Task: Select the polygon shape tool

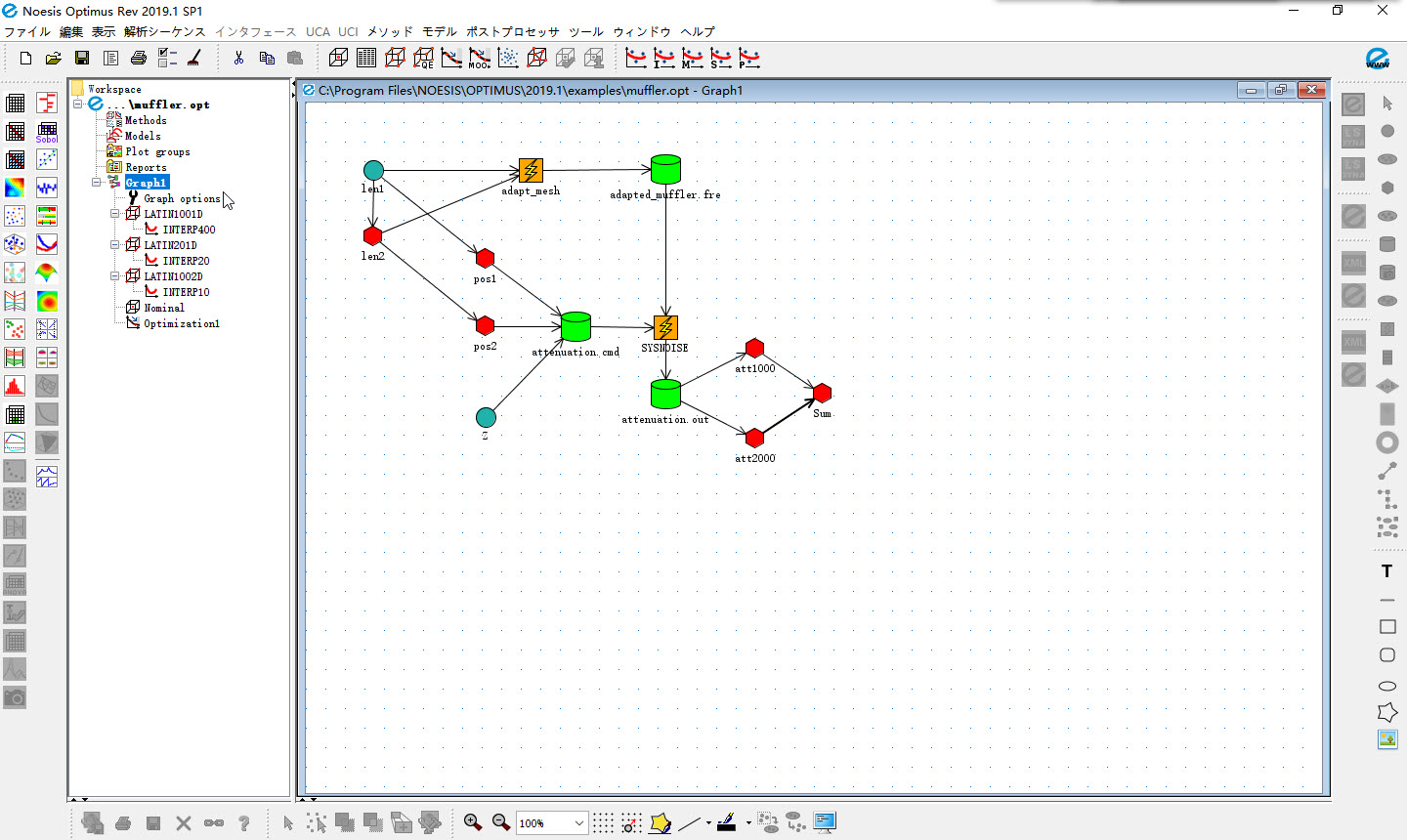Action: coord(1386,712)
